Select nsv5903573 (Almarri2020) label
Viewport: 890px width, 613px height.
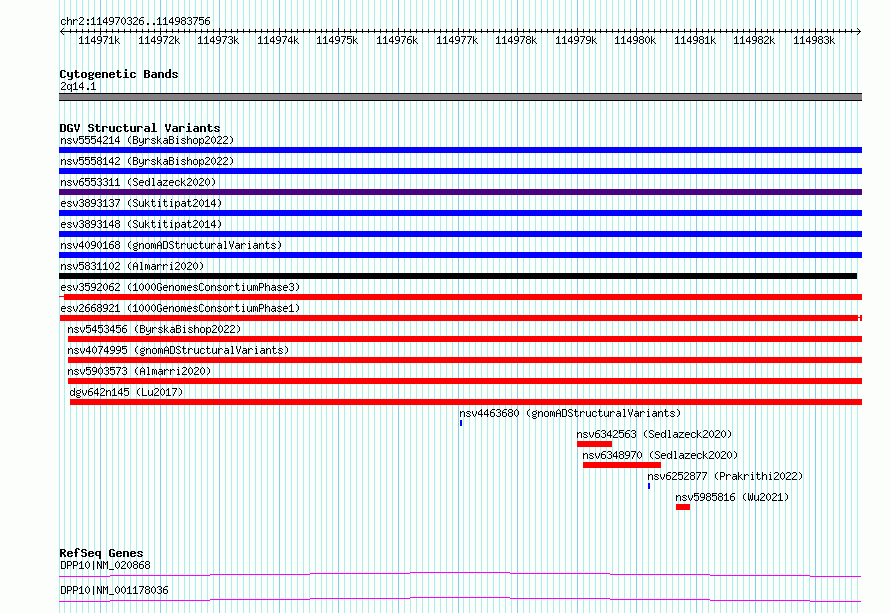139,371
